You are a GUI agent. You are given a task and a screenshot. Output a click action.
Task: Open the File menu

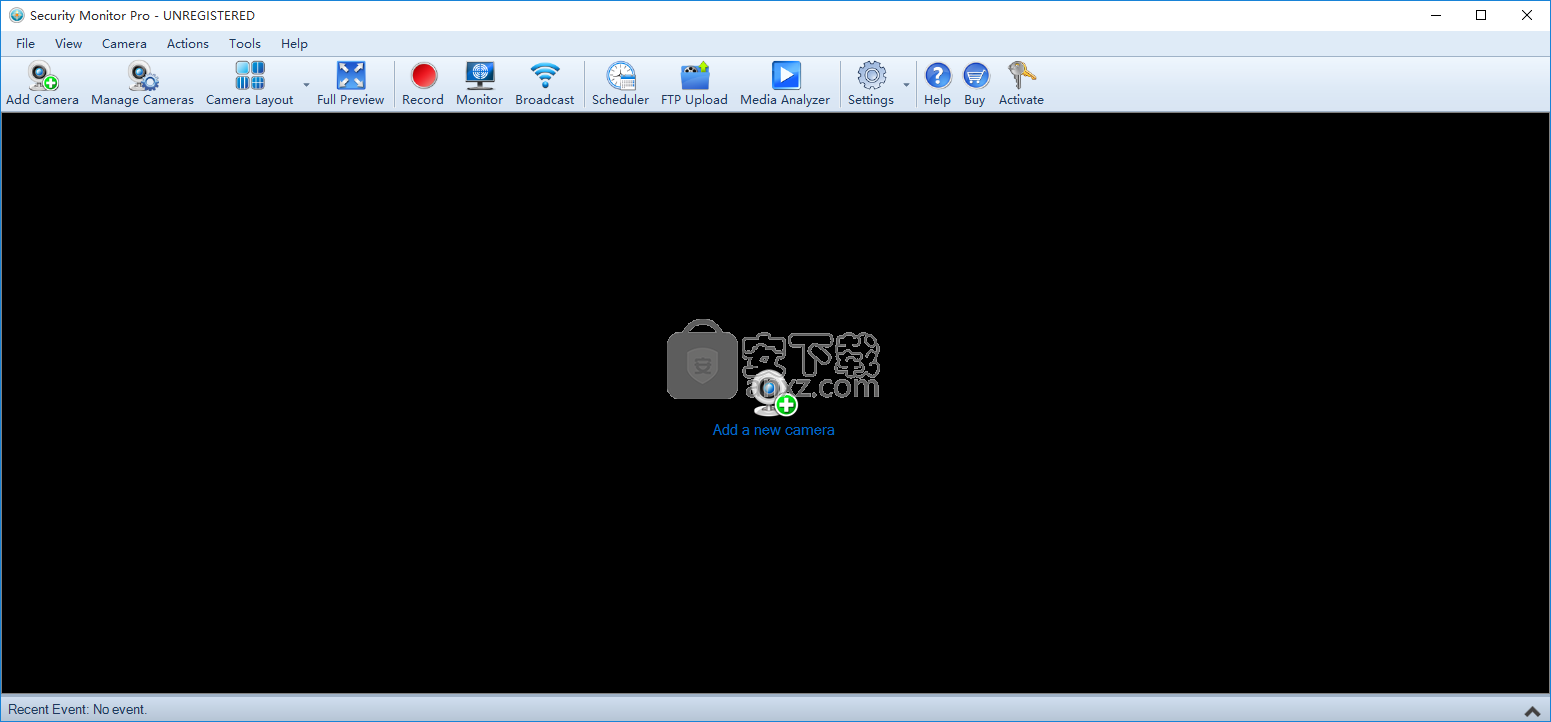tap(25, 44)
